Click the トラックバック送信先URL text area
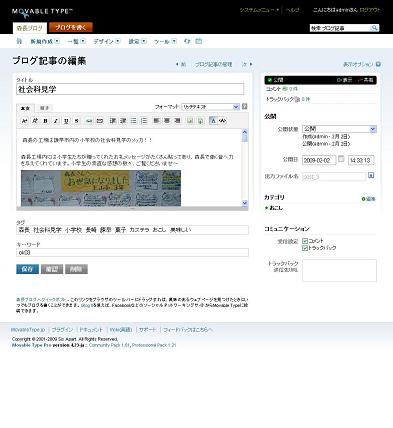Screen dimensions: 393x428 339,270
